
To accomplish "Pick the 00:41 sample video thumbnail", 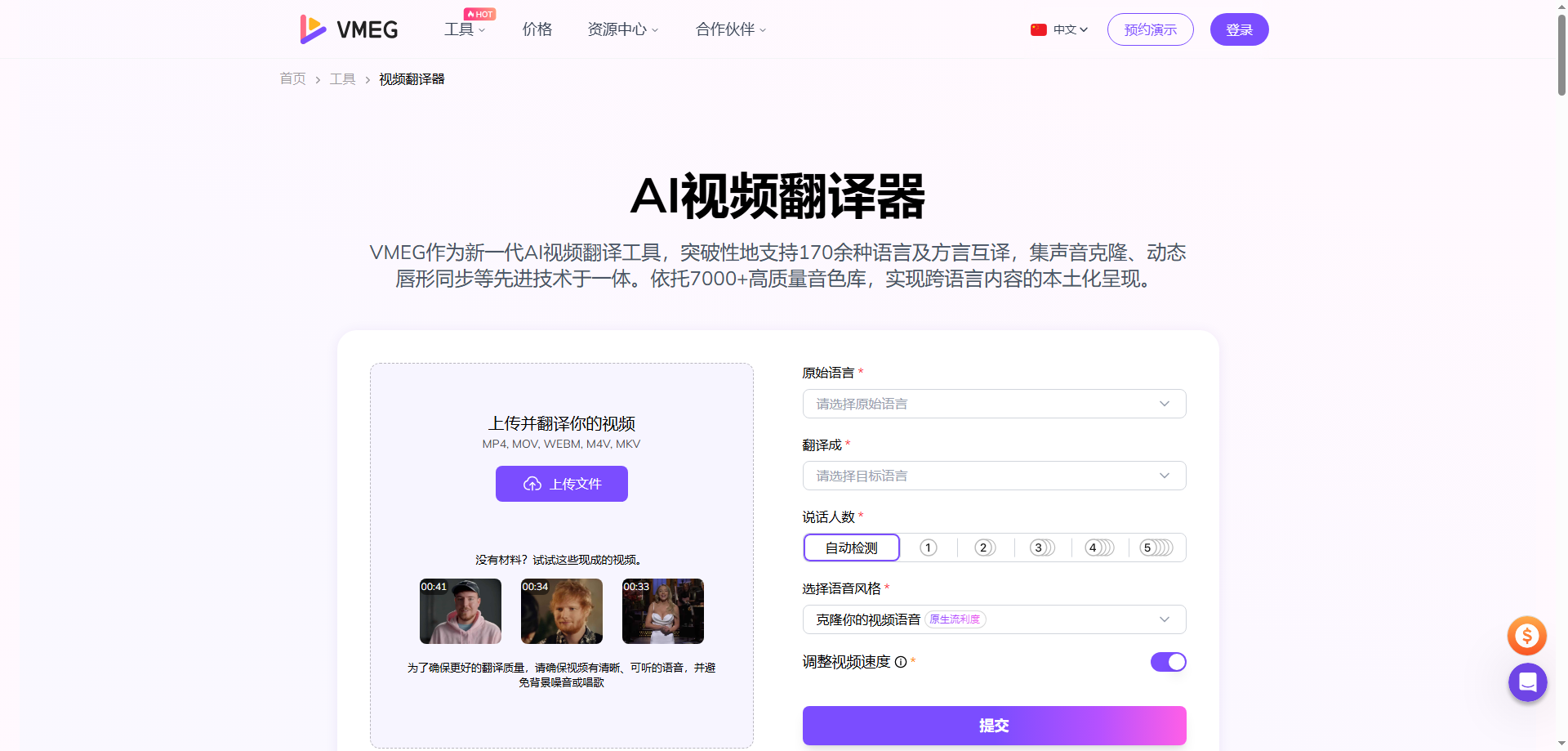I will pyautogui.click(x=460, y=611).
